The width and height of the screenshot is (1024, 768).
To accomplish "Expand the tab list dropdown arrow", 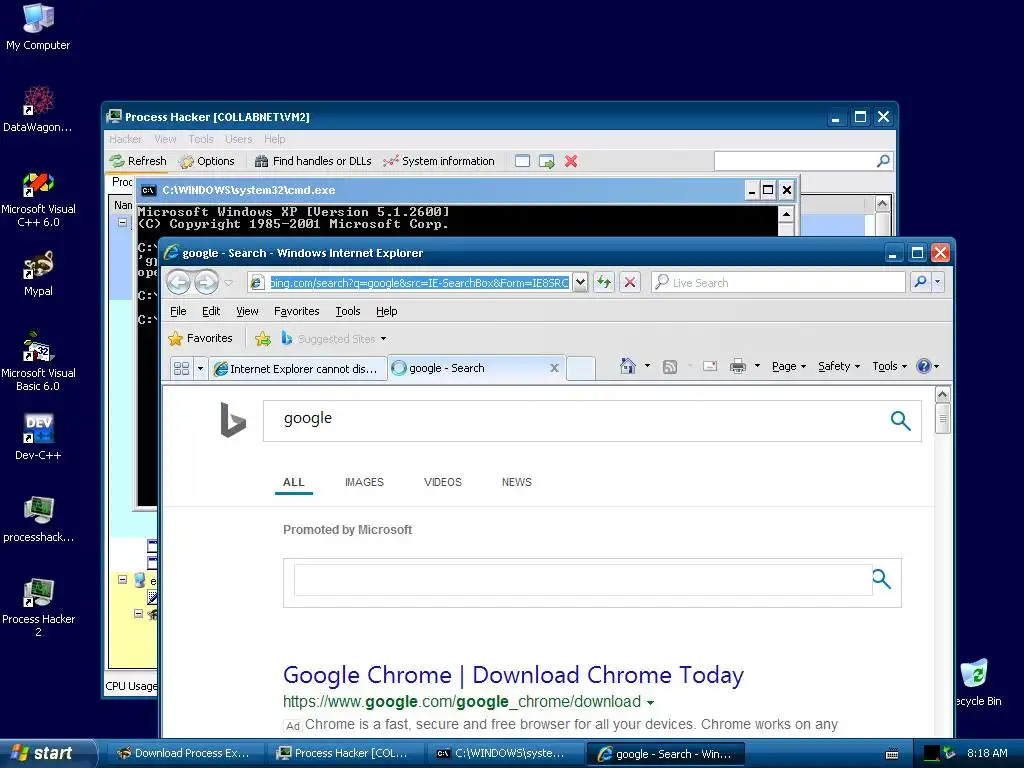I will click(200, 368).
